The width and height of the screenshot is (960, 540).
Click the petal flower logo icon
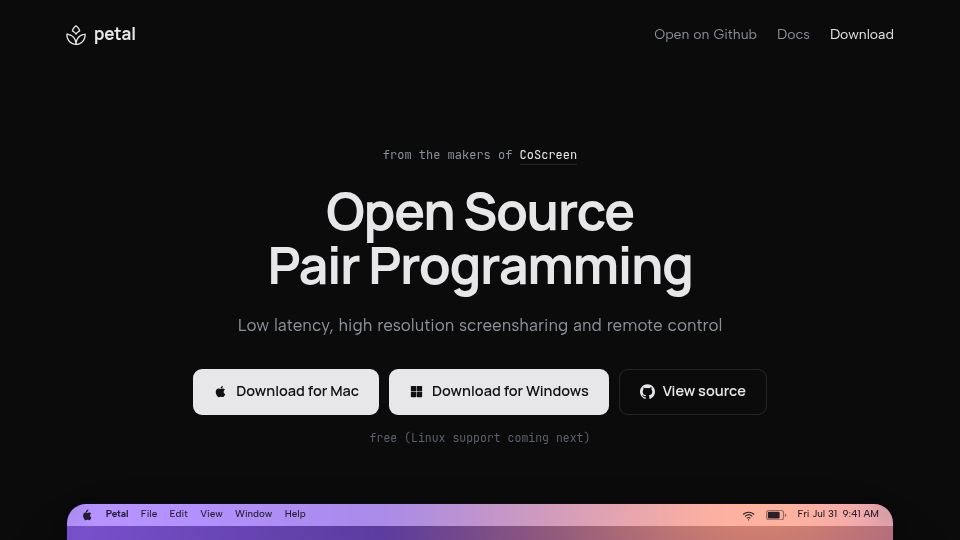[x=76, y=35]
